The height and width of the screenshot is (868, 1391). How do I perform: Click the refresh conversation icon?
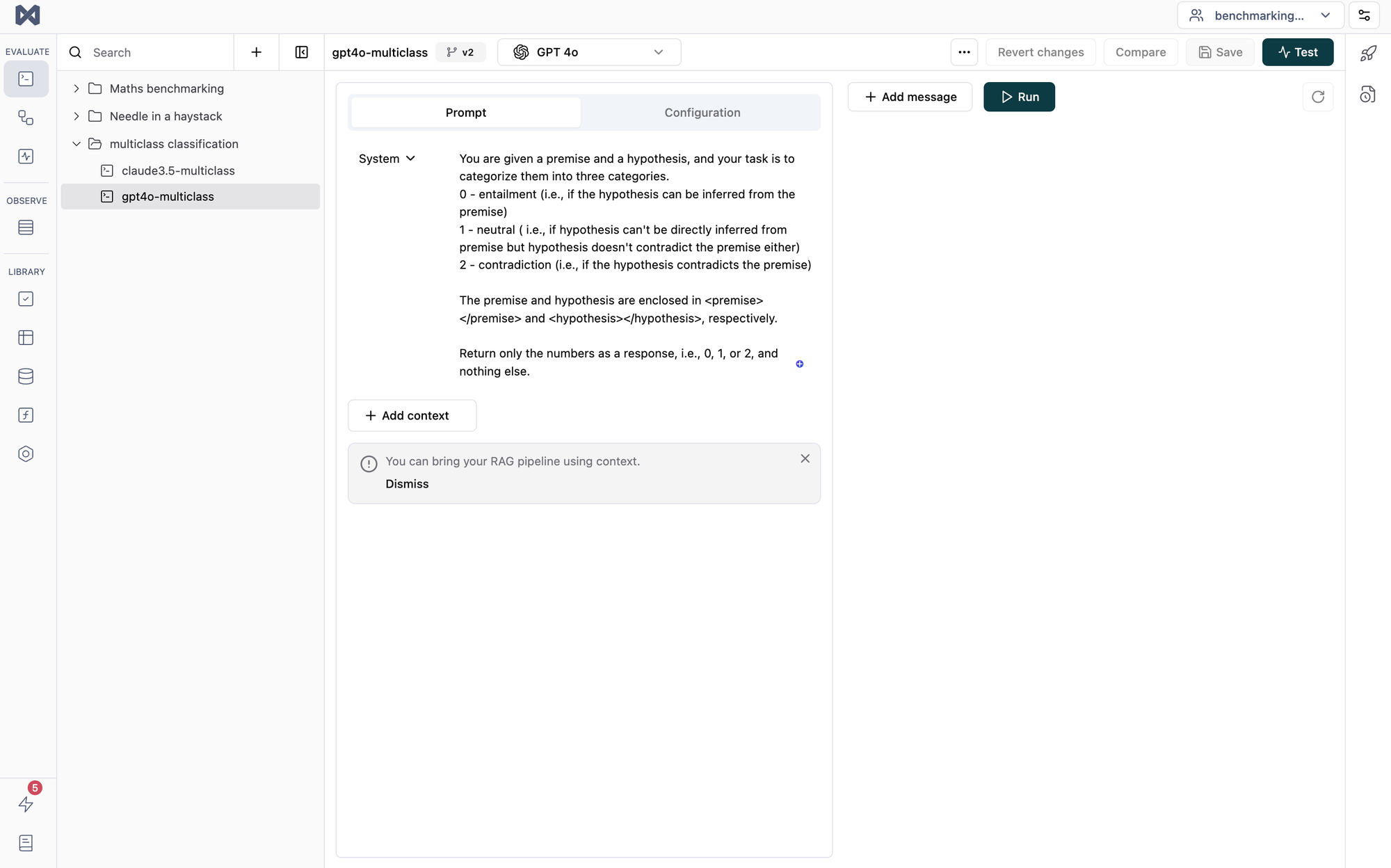point(1317,97)
